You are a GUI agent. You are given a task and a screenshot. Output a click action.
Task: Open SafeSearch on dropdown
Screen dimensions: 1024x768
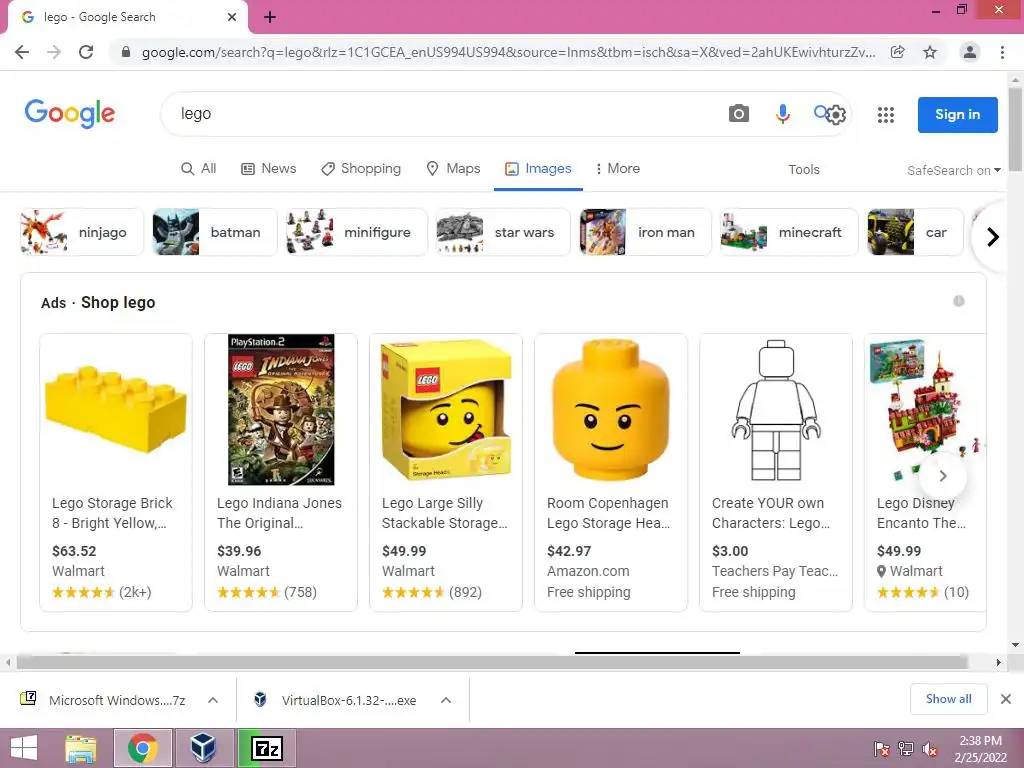[x=953, y=170]
